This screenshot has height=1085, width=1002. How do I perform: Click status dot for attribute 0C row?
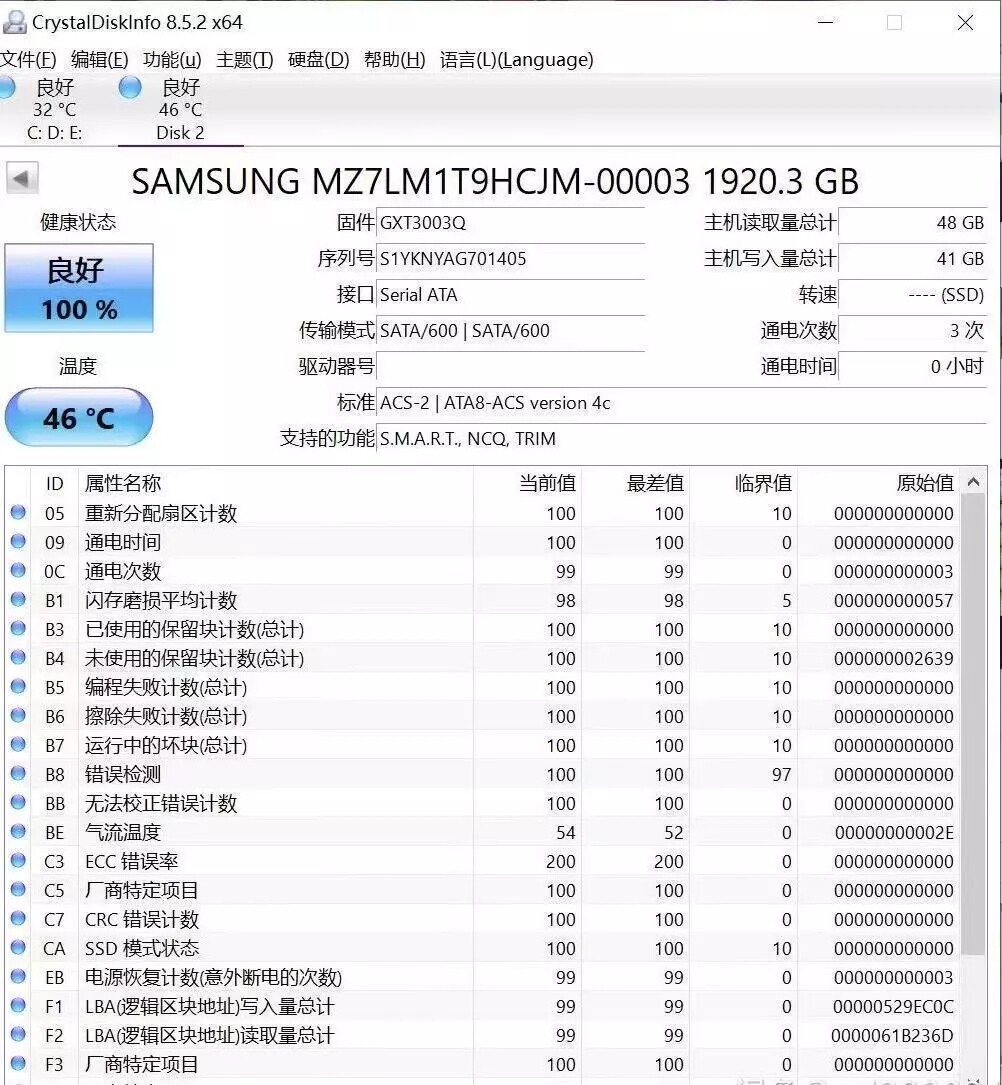18,570
